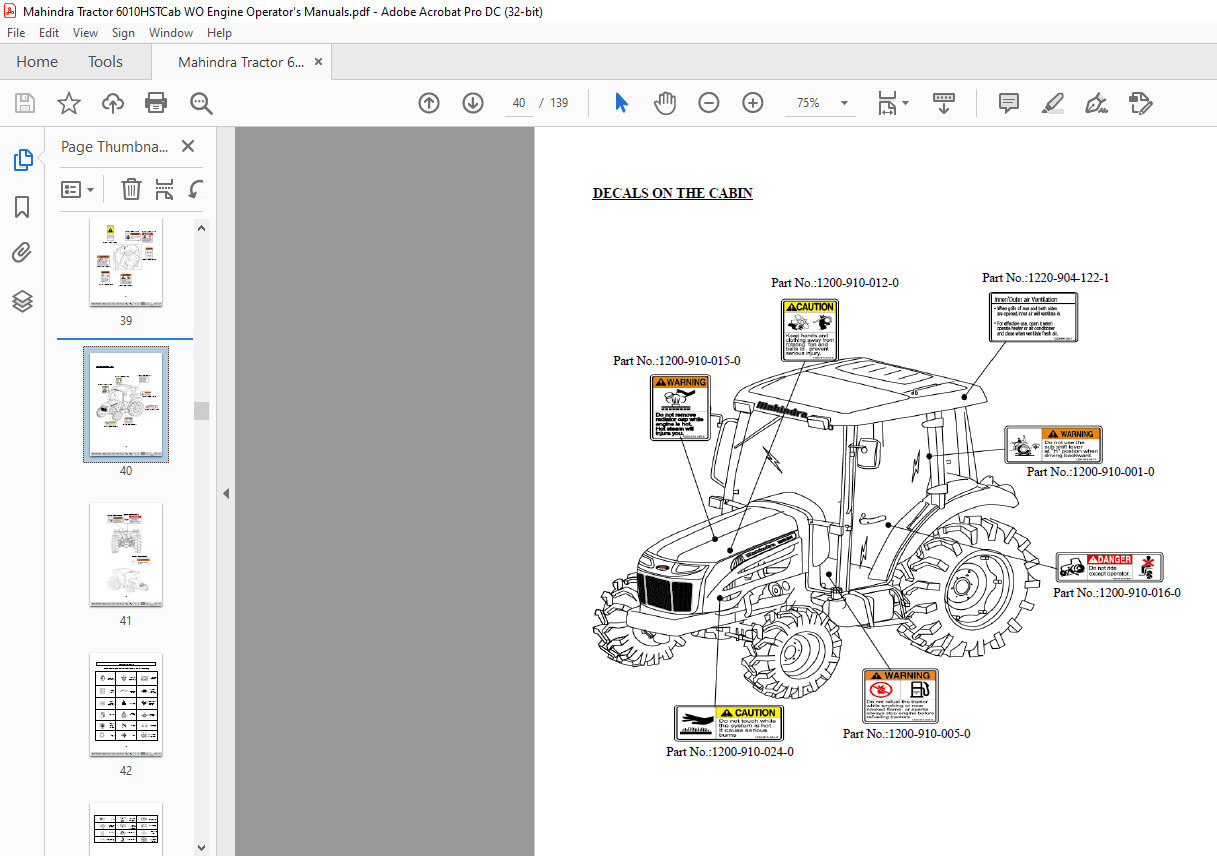The image size is (1217, 856).
Task: Choose the selection arrow tool
Action: 621,103
